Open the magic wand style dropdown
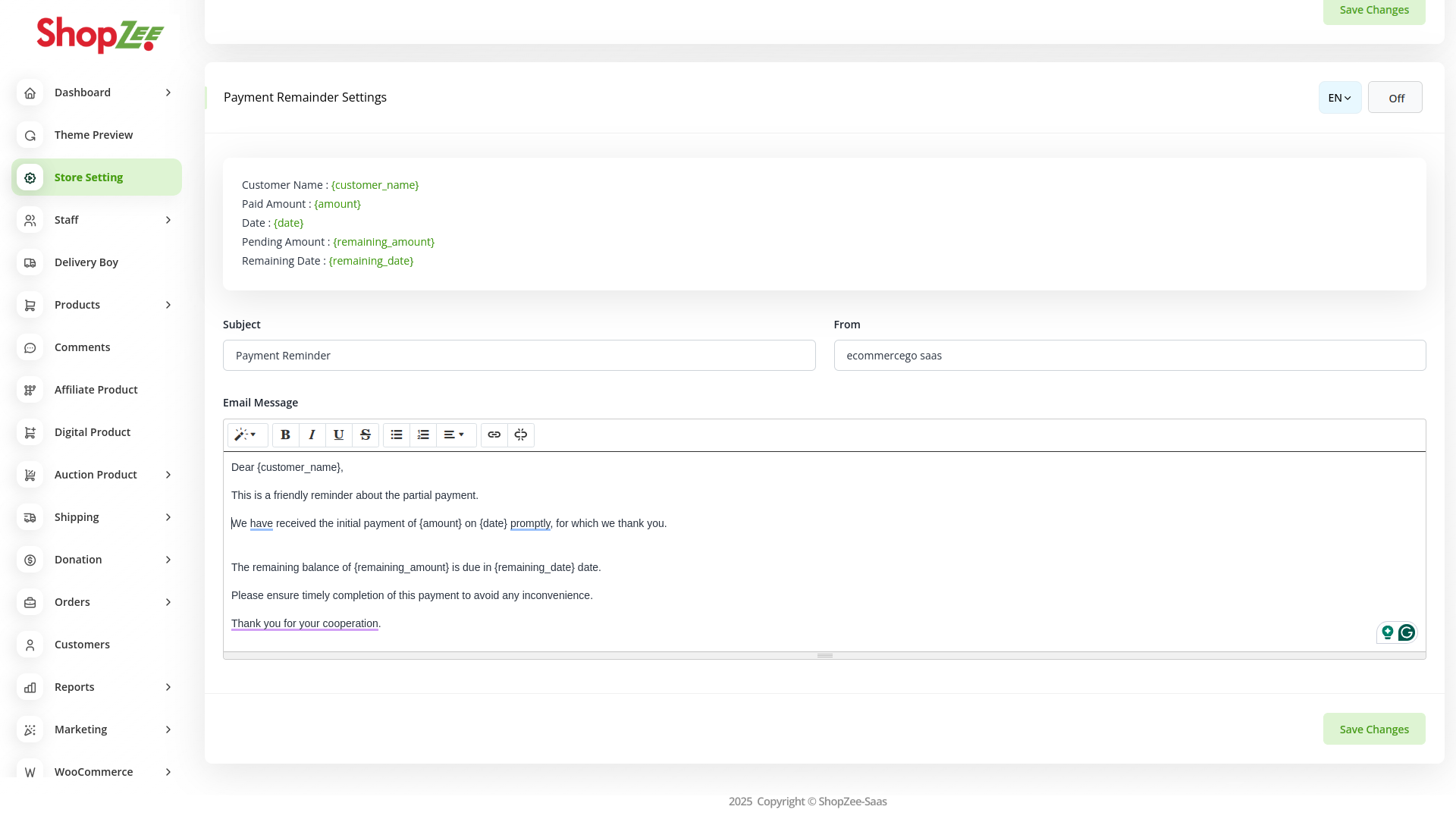The image size is (1456, 819). [x=246, y=435]
